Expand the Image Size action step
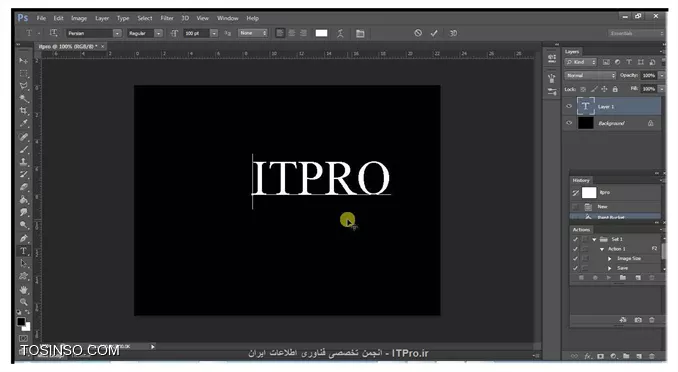678x372 pixels. click(x=610, y=258)
